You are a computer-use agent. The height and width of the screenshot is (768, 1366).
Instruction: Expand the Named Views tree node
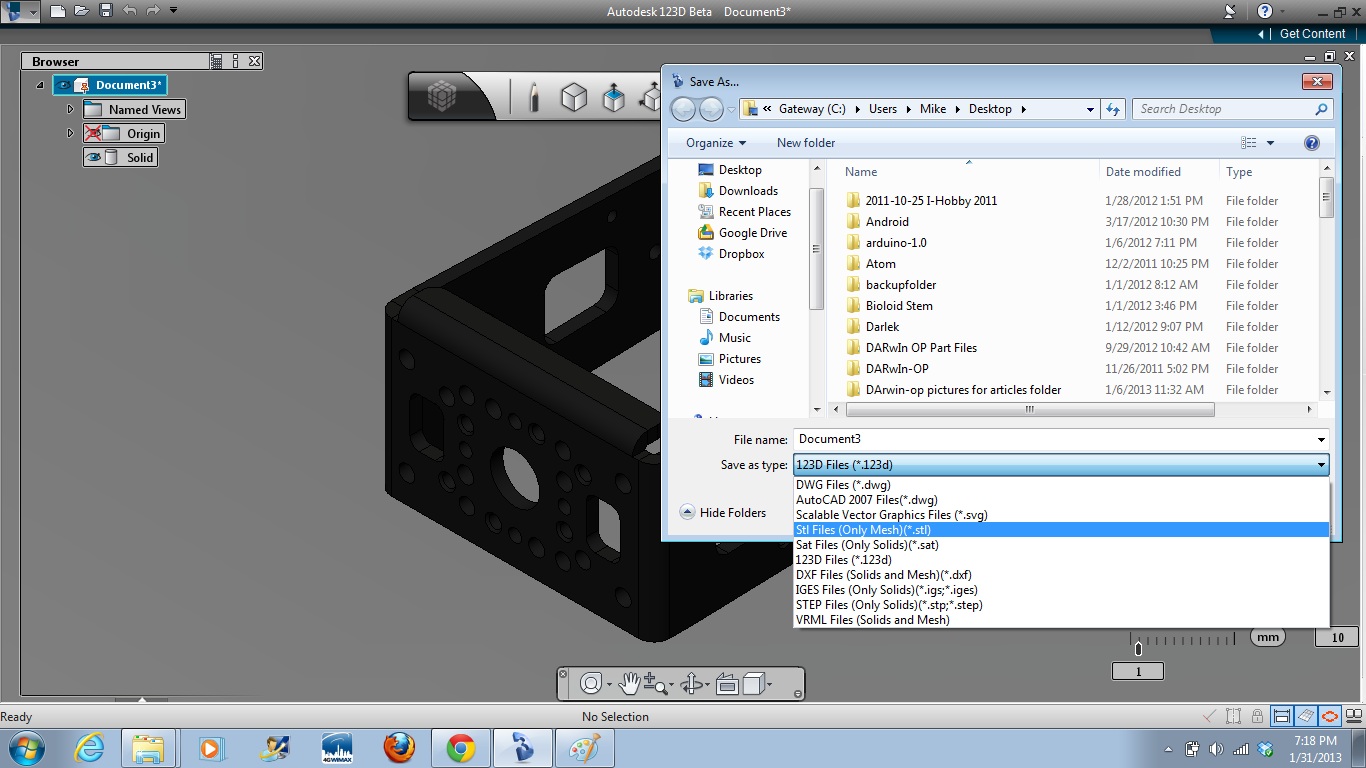pos(70,109)
